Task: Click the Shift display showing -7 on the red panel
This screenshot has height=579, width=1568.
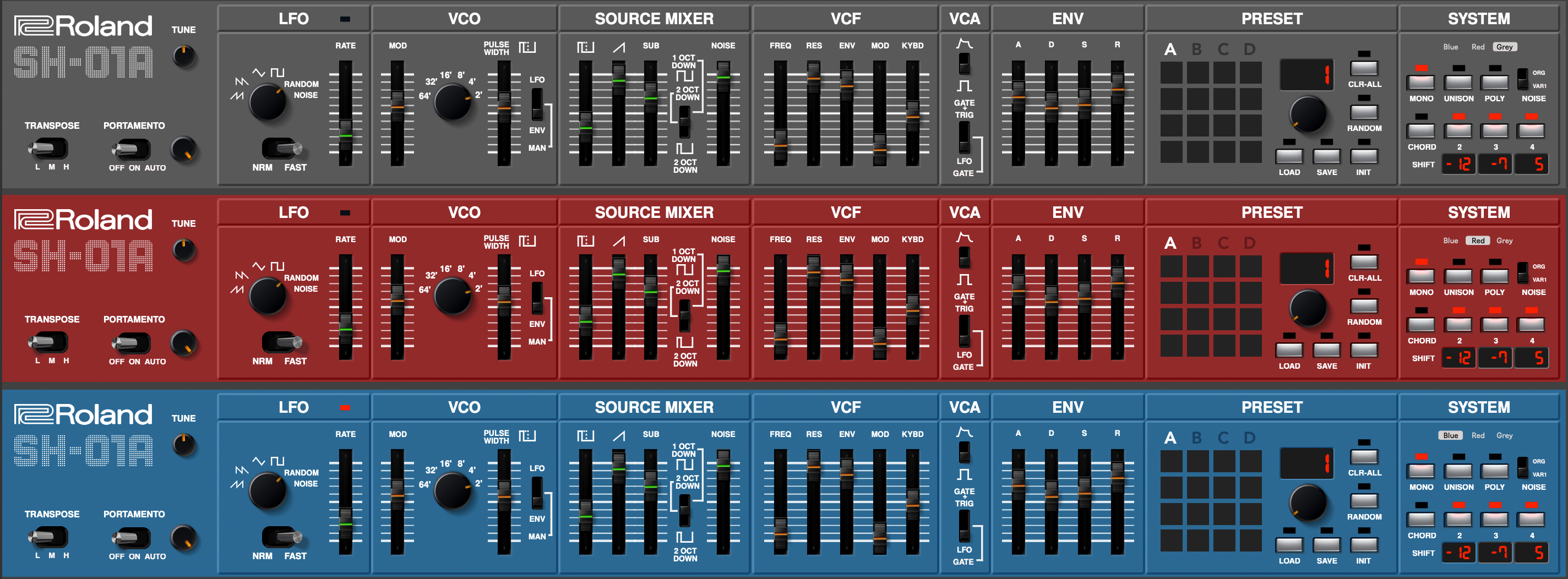Action: click(x=1495, y=358)
